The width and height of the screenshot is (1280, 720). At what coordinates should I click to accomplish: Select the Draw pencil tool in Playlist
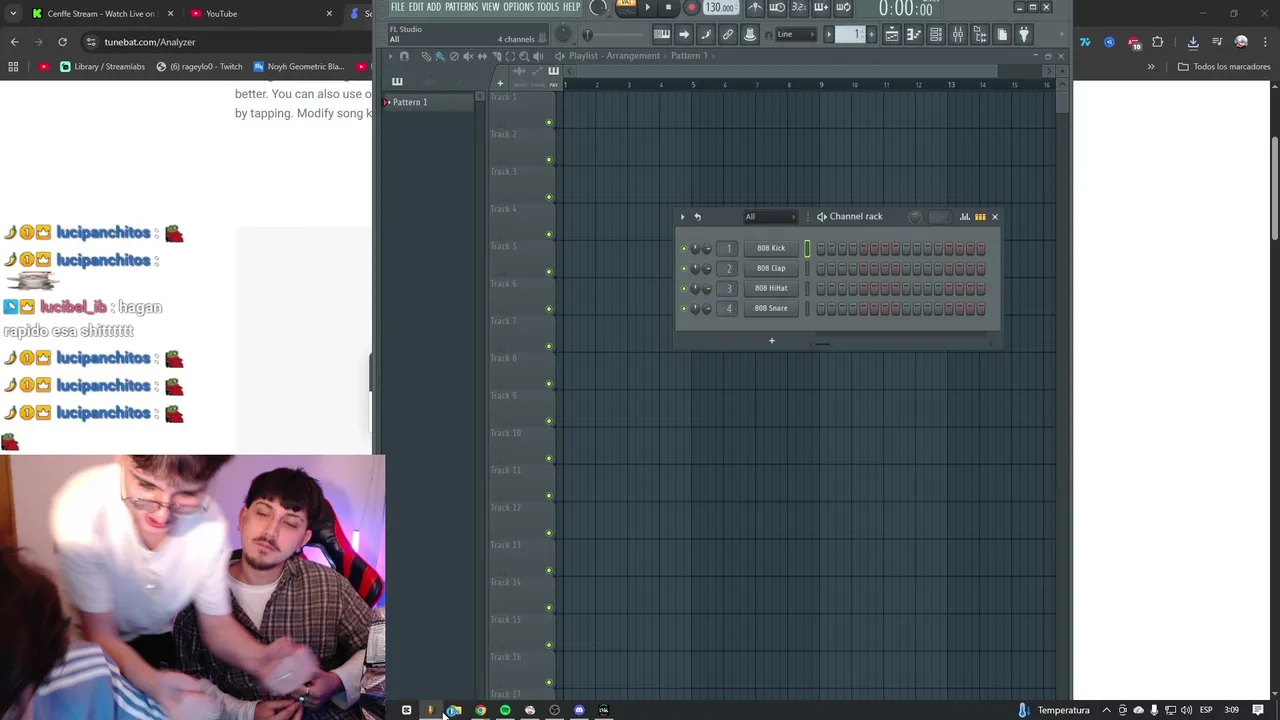coord(426,56)
